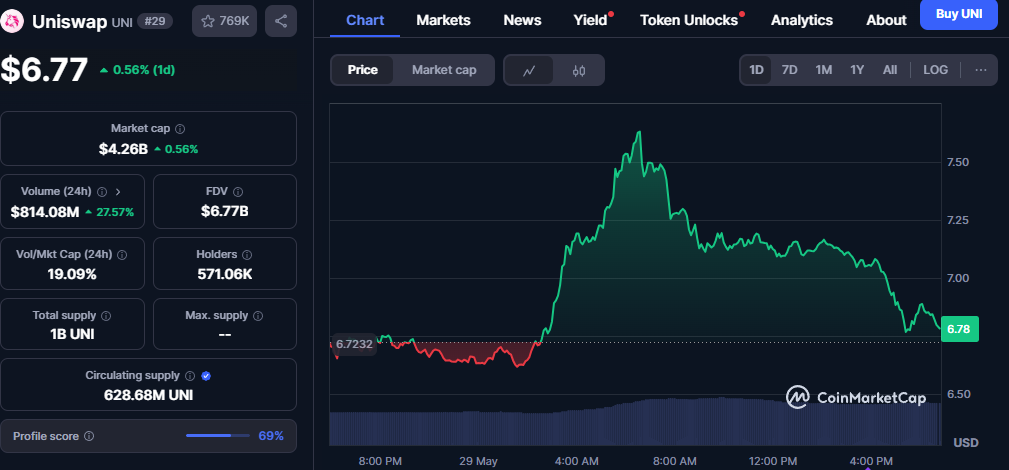This screenshot has width=1009, height=470.
Task: Click the #29 rank badge
Action: pos(154,21)
